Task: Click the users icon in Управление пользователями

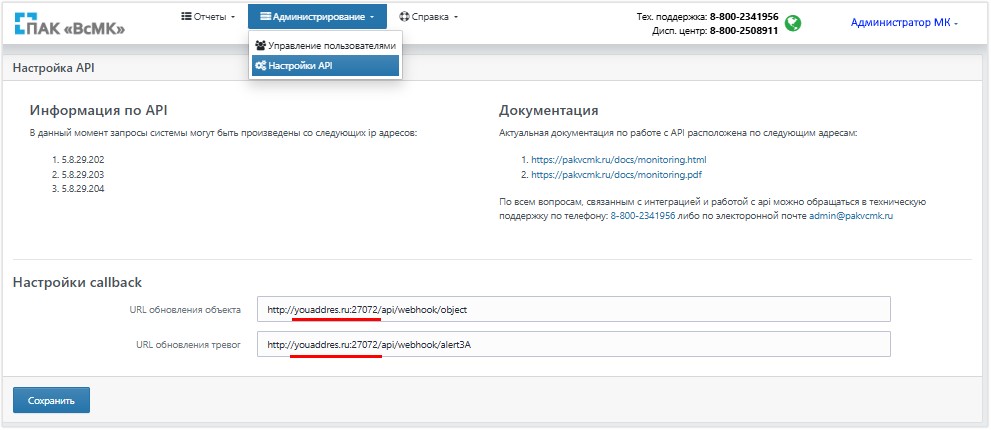Action: pos(261,46)
